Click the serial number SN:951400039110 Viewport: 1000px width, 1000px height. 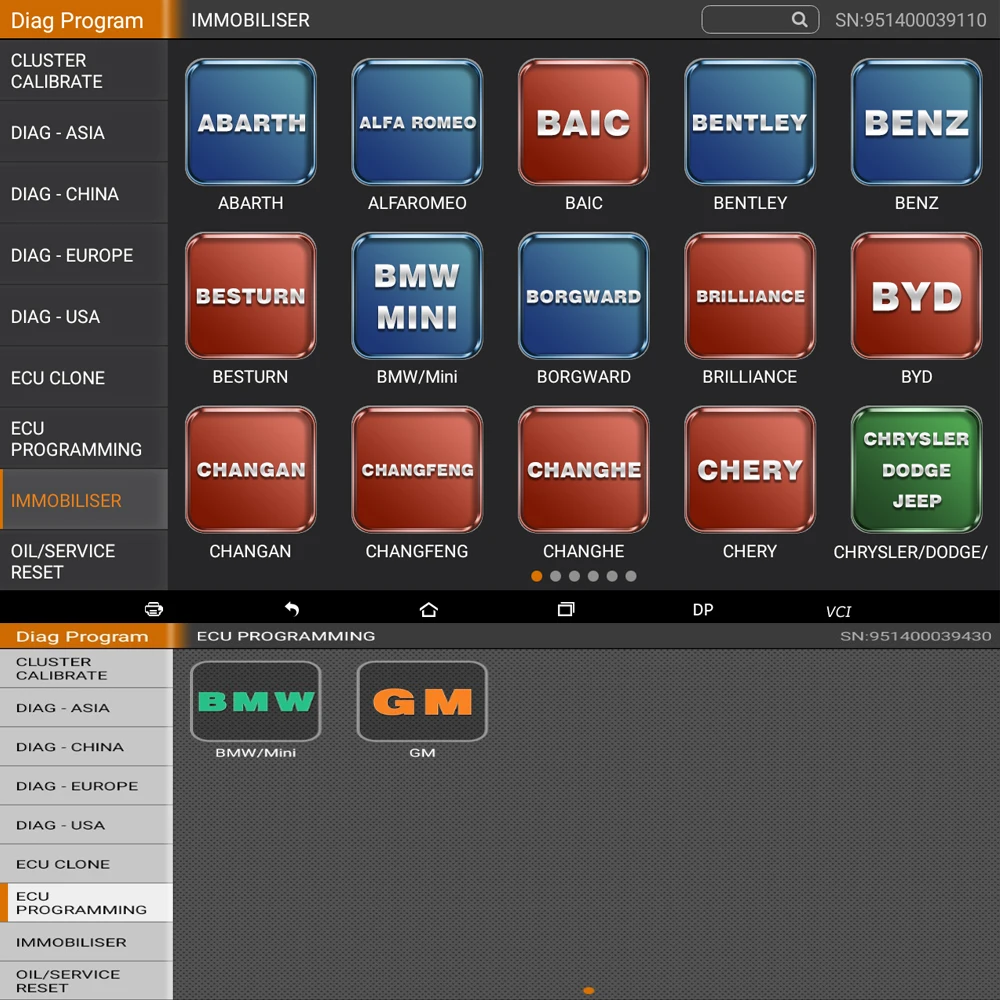tap(911, 20)
